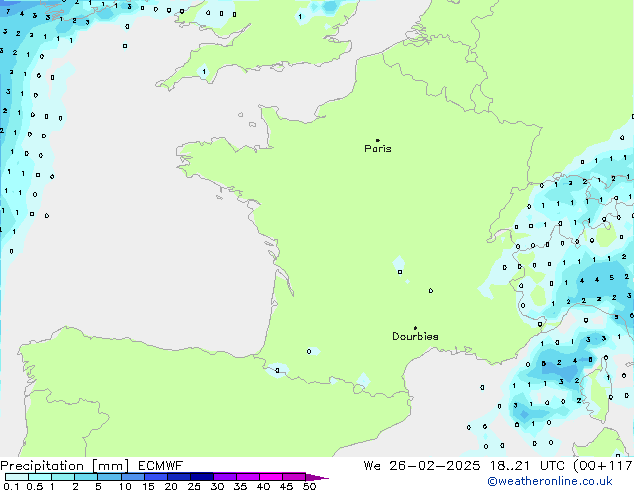Click the '(00+117' forecast offset text
Screen dimensions: 634x490
tap(603, 466)
